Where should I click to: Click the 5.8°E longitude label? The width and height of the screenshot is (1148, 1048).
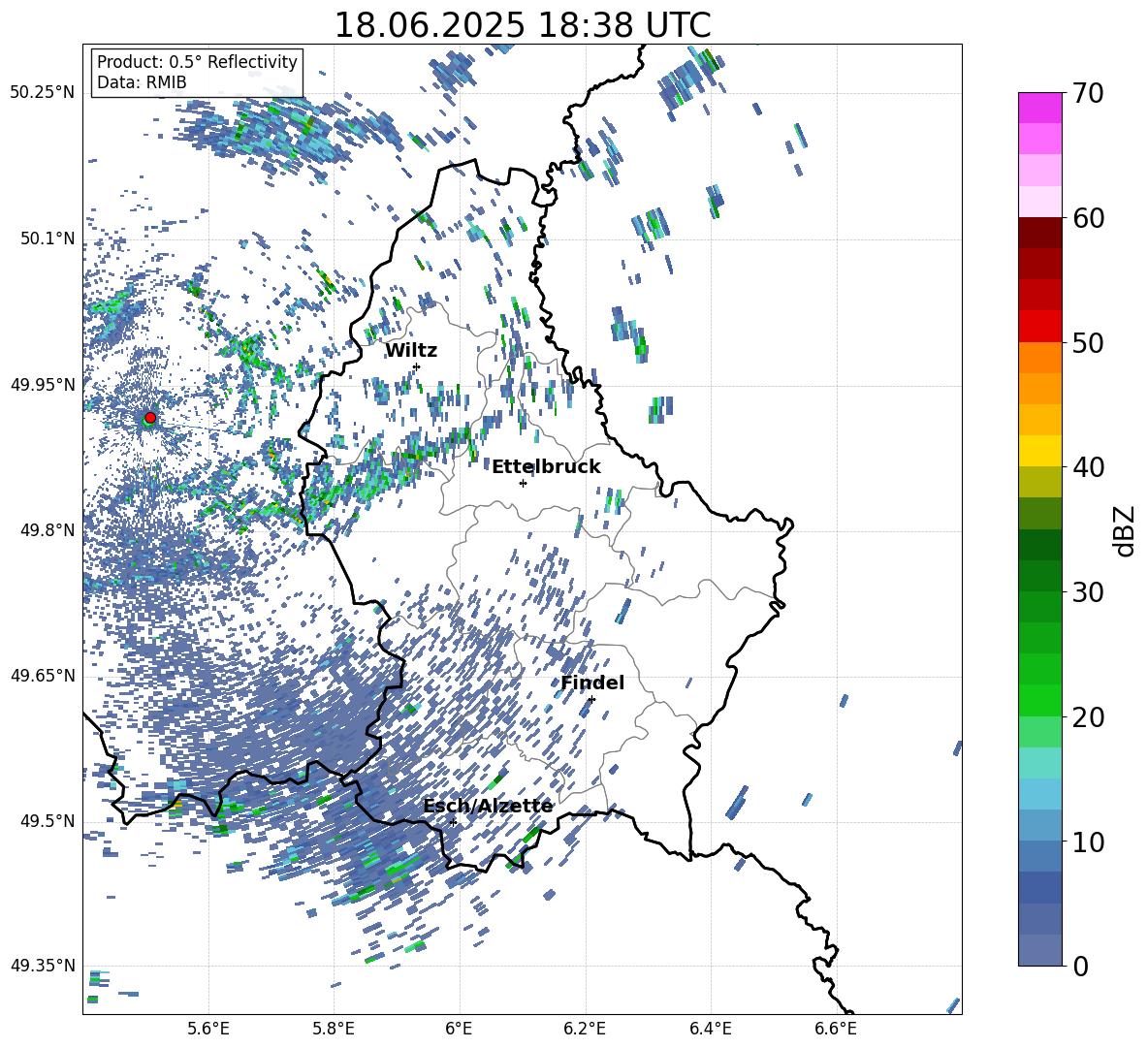click(x=334, y=1029)
